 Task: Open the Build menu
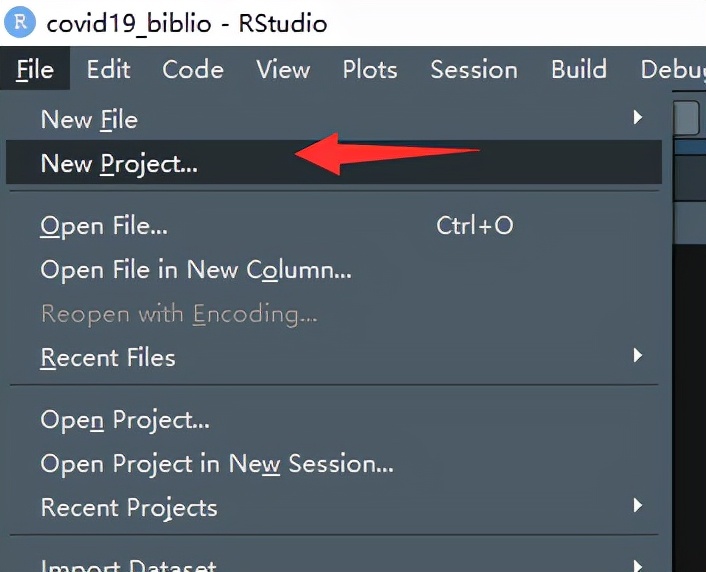(579, 70)
